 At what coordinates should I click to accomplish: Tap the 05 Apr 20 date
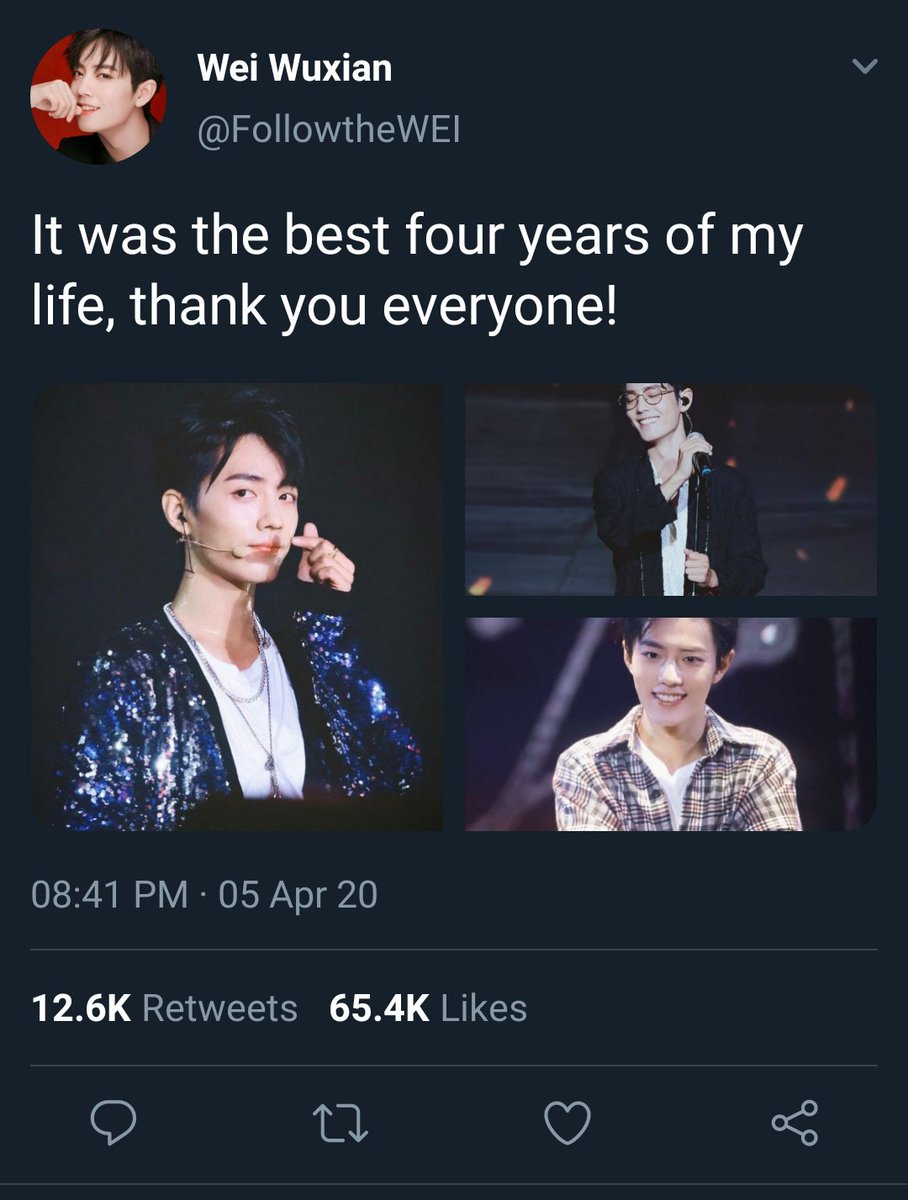tap(298, 893)
